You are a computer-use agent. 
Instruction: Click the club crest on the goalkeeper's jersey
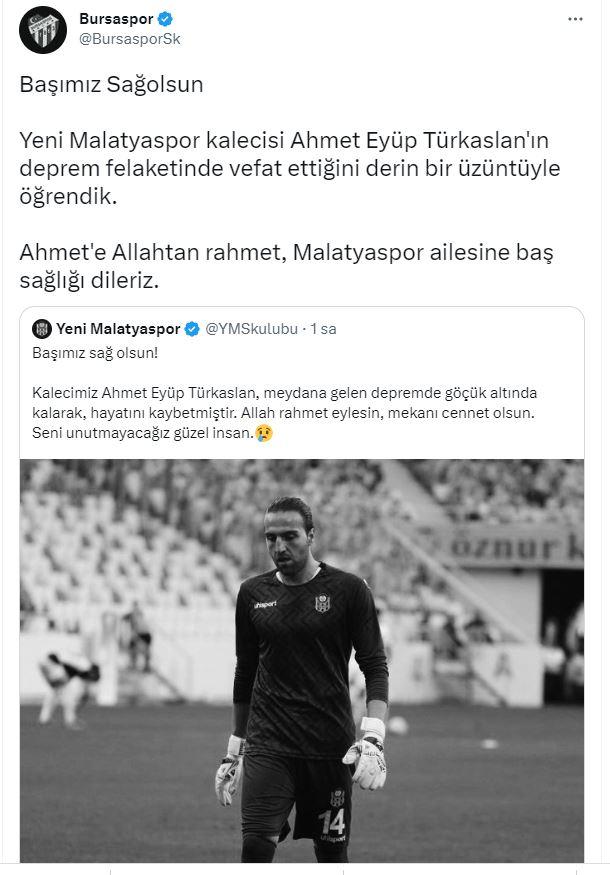(x=322, y=603)
